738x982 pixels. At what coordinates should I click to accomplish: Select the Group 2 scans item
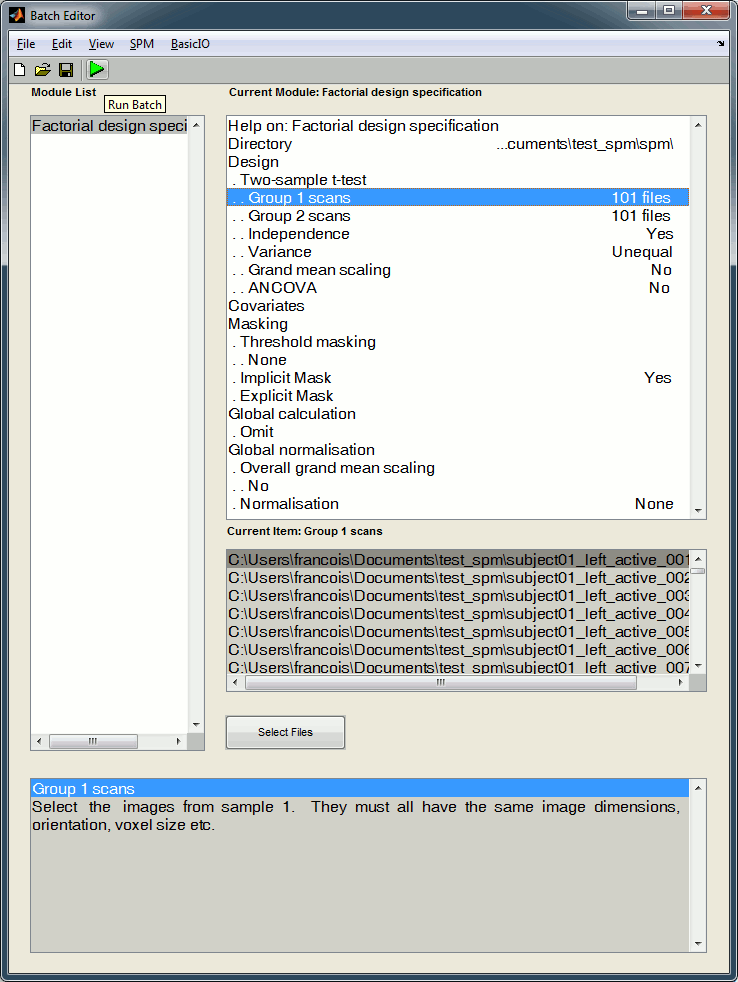pos(299,216)
